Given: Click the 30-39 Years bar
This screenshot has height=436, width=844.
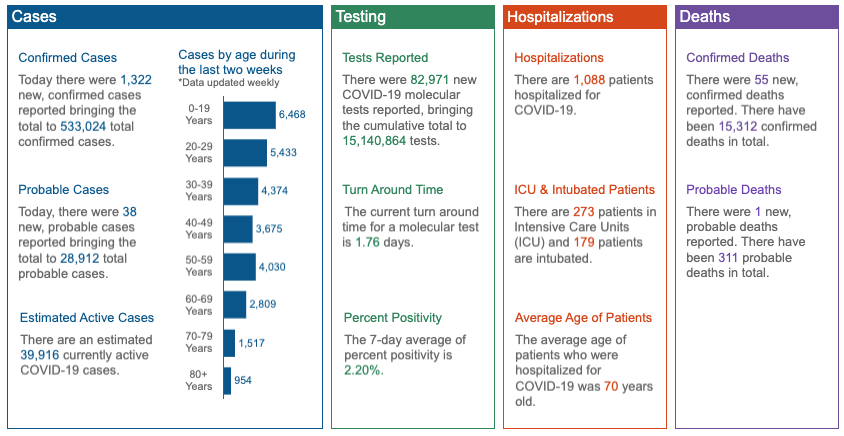Looking at the screenshot, I should 241,191.
